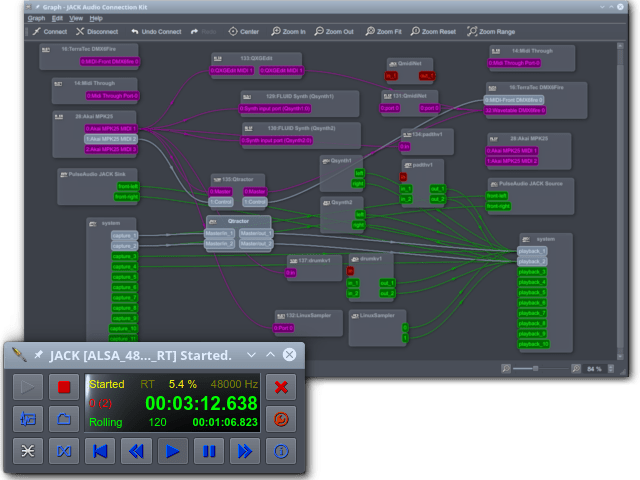Rewind transport to start
The width and height of the screenshot is (640, 480).
(100, 451)
